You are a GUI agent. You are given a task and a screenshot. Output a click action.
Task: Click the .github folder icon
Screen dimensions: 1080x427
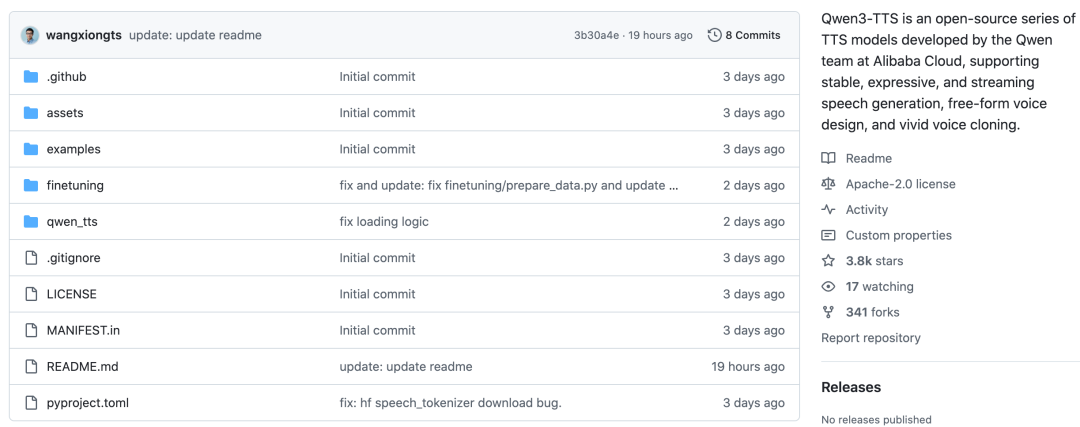coord(30,77)
